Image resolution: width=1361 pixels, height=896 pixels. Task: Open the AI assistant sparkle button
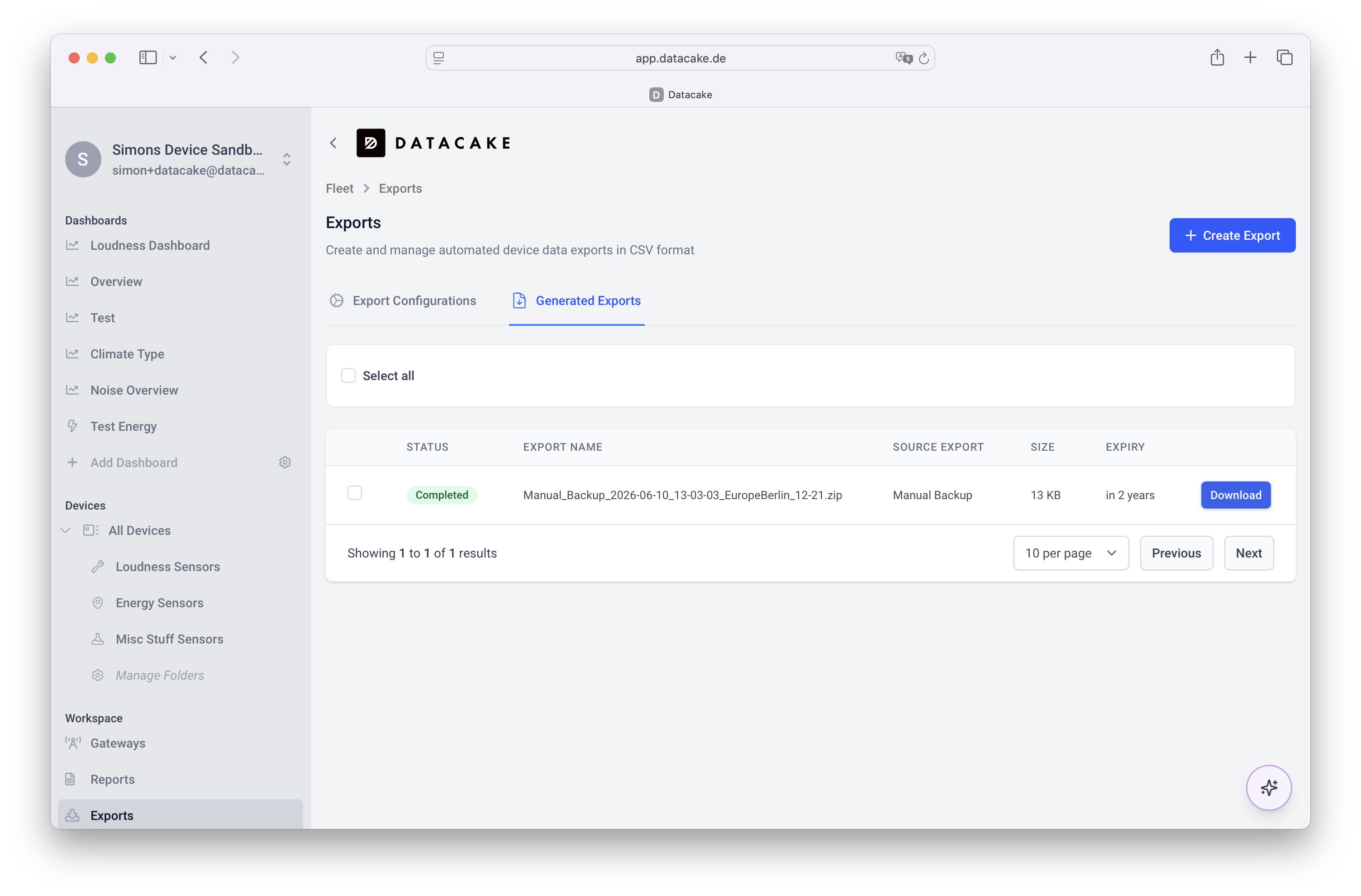(1268, 787)
